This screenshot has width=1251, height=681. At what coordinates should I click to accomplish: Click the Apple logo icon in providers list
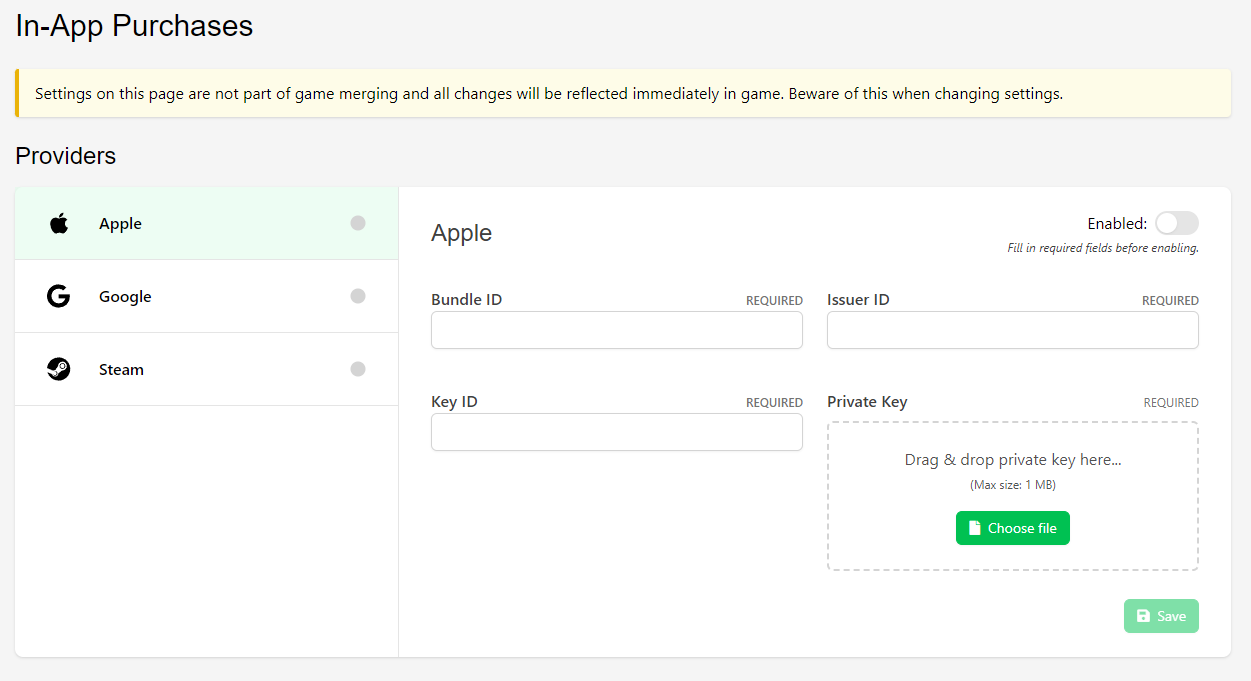[x=59, y=223]
